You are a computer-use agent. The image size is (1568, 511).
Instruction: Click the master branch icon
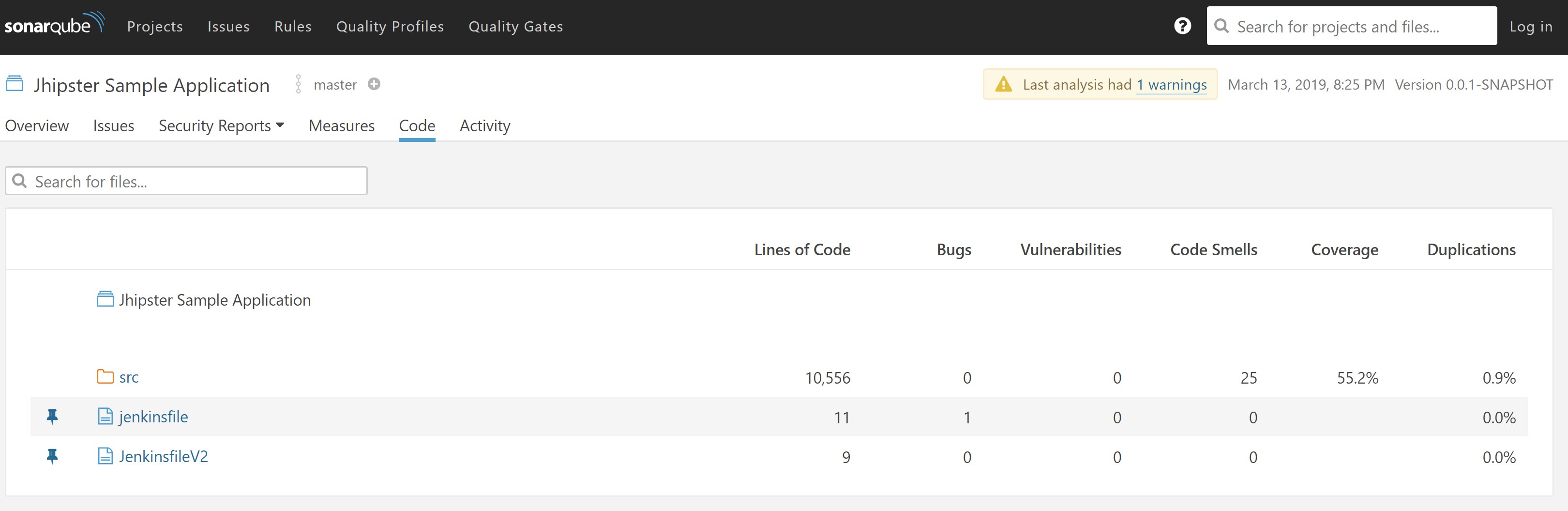[x=298, y=84]
